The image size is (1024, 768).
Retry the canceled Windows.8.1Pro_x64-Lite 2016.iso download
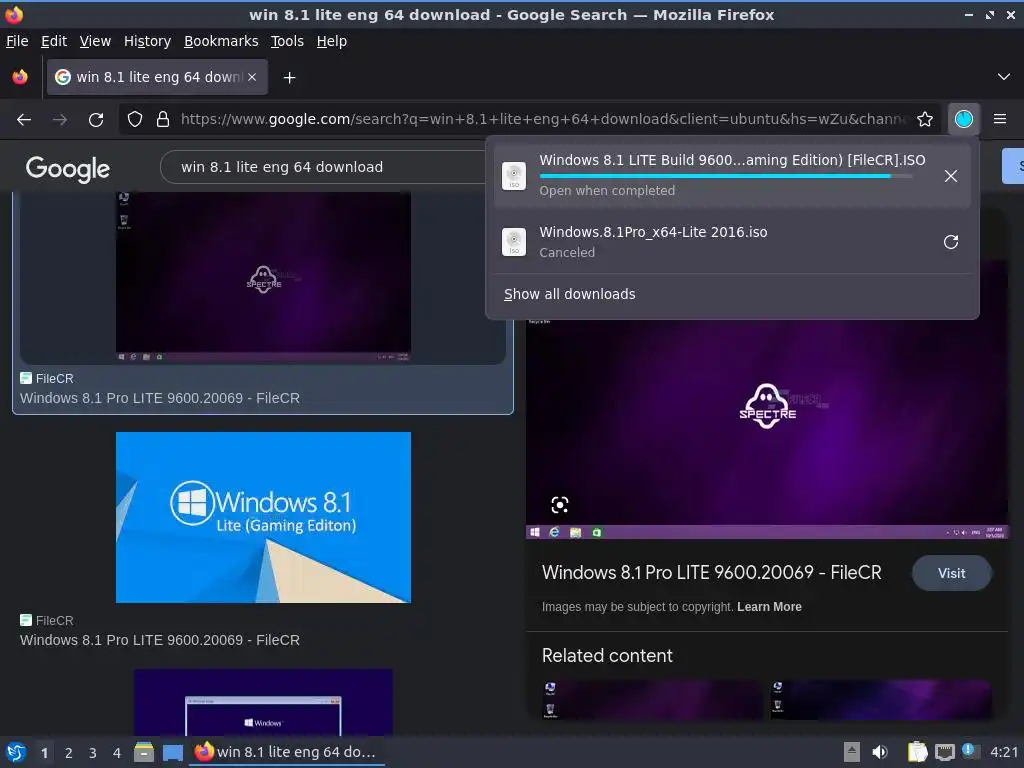[x=951, y=242]
